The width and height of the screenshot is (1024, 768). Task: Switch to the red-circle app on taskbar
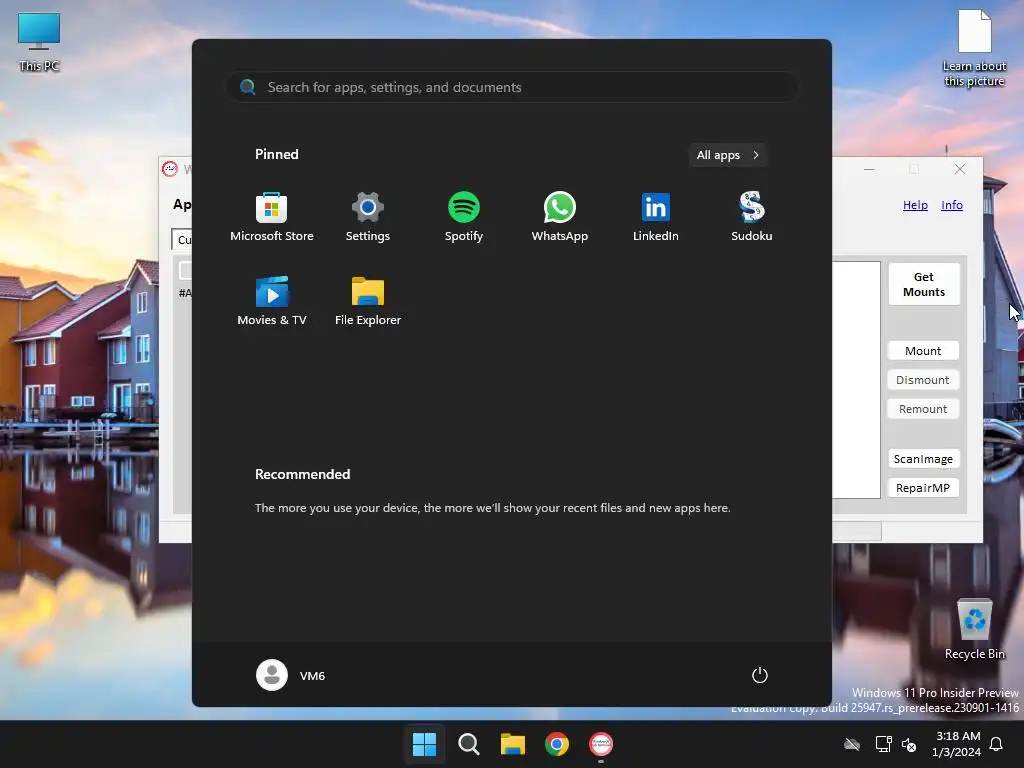pyautogui.click(x=601, y=744)
